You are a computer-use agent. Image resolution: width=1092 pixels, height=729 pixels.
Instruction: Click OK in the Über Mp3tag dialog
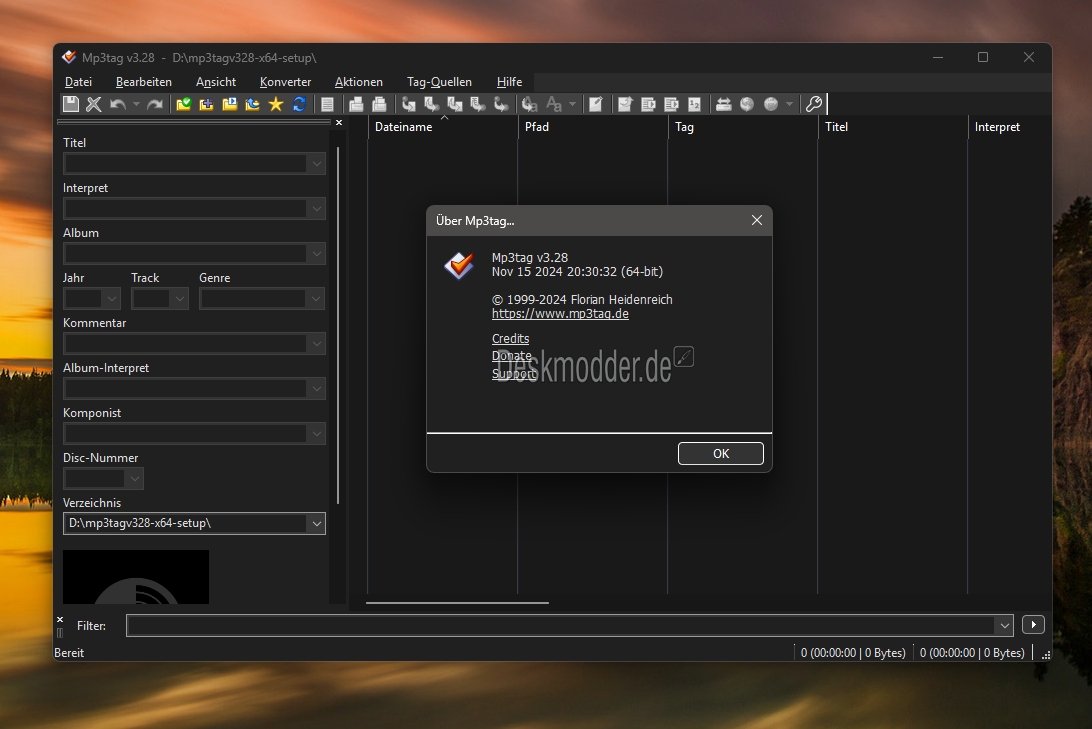[x=721, y=453]
